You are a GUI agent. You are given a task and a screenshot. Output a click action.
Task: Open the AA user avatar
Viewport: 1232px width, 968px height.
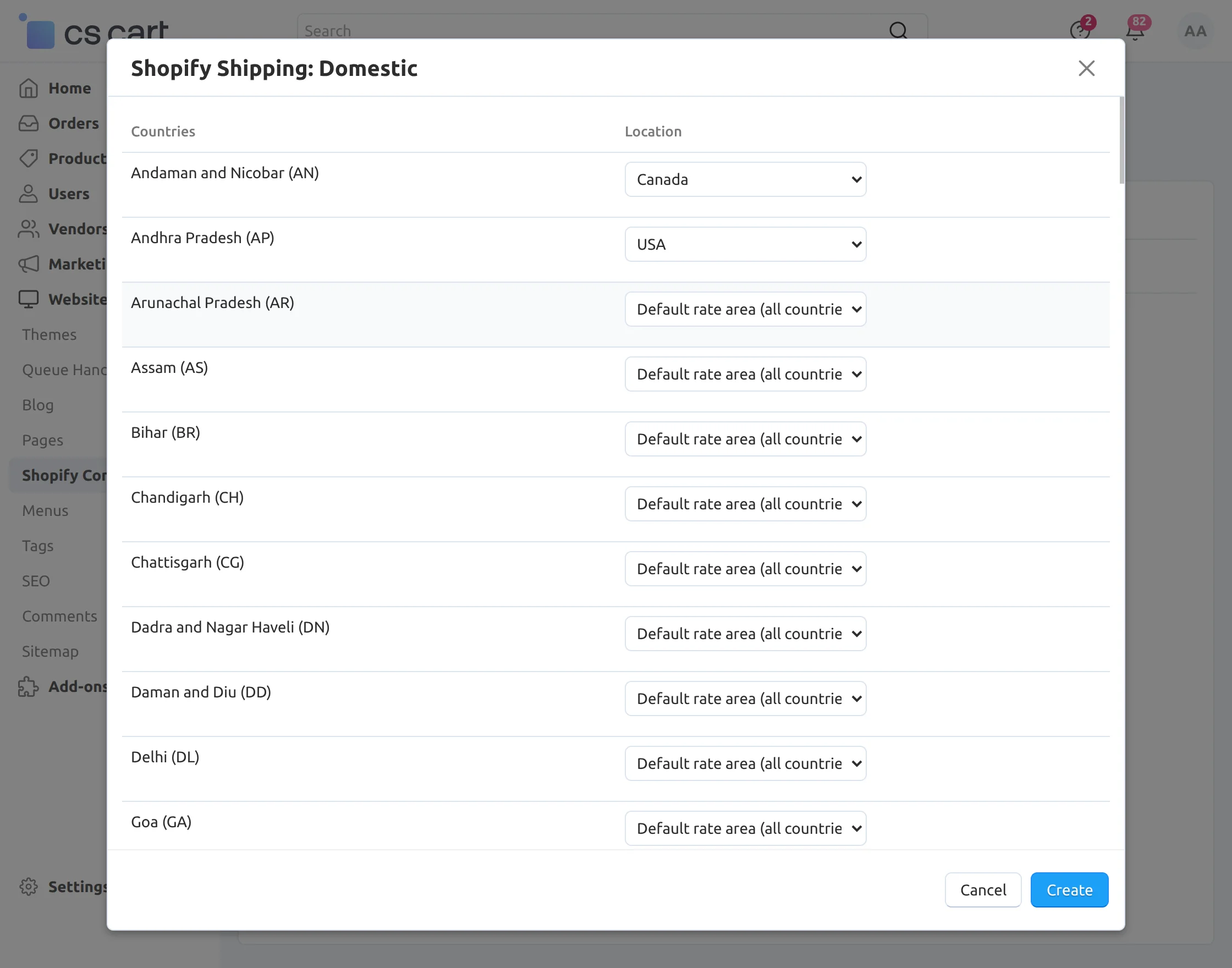click(x=1195, y=31)
